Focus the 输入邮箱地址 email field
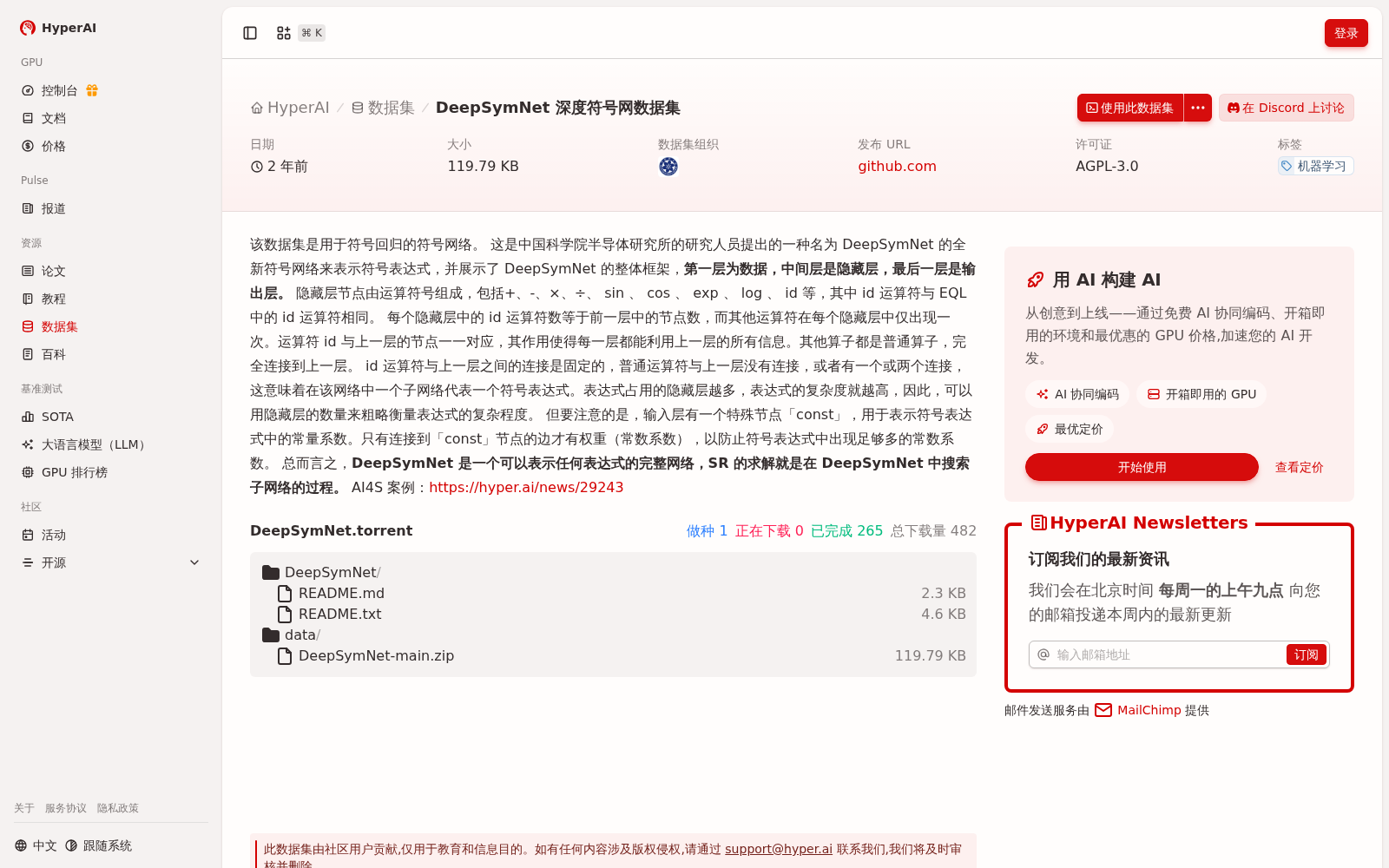The width and height of the screenshot is (1389, 868). point(1168,654)
